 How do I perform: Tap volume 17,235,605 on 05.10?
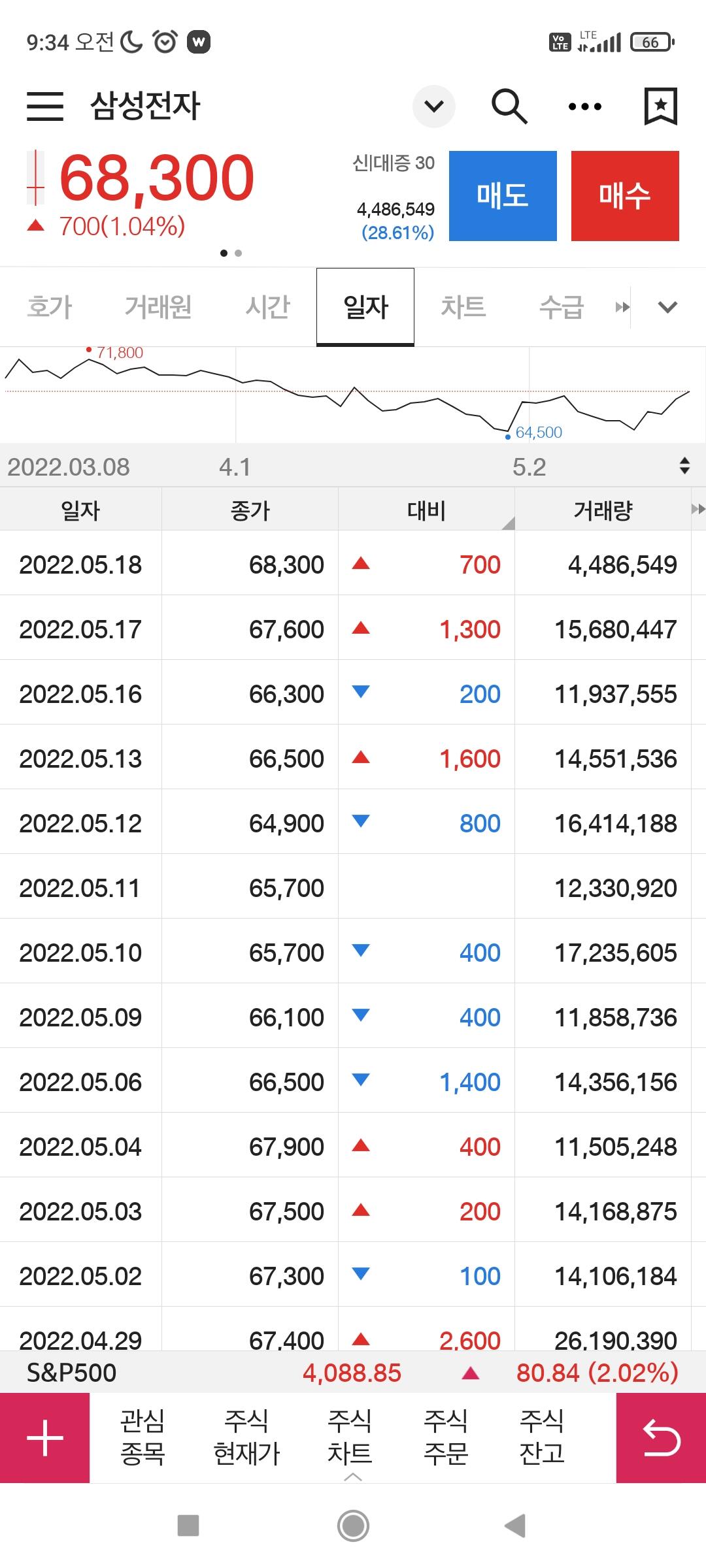[x=616, y=953]
